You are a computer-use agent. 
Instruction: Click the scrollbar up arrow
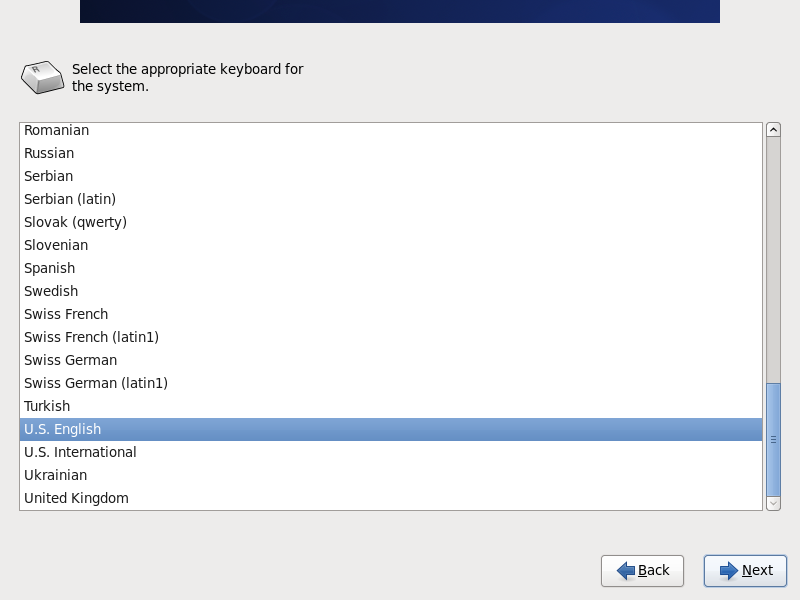773,130
